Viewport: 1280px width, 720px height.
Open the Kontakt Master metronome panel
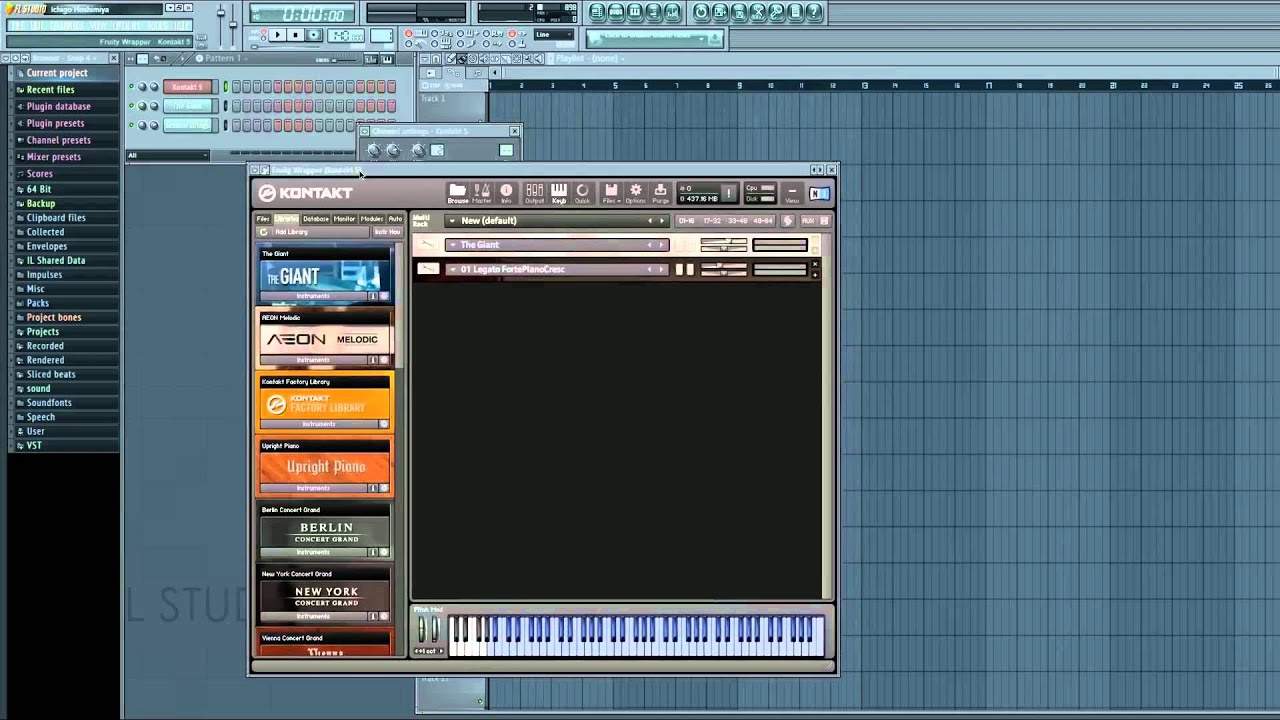482,193
